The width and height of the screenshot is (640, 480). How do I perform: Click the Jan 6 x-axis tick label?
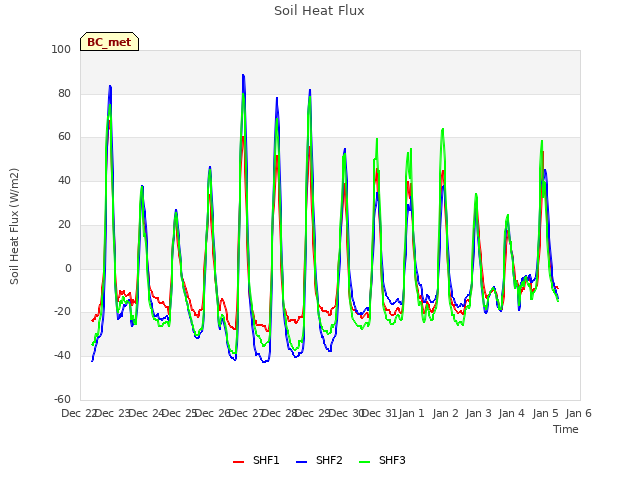(x=578, y=413)
